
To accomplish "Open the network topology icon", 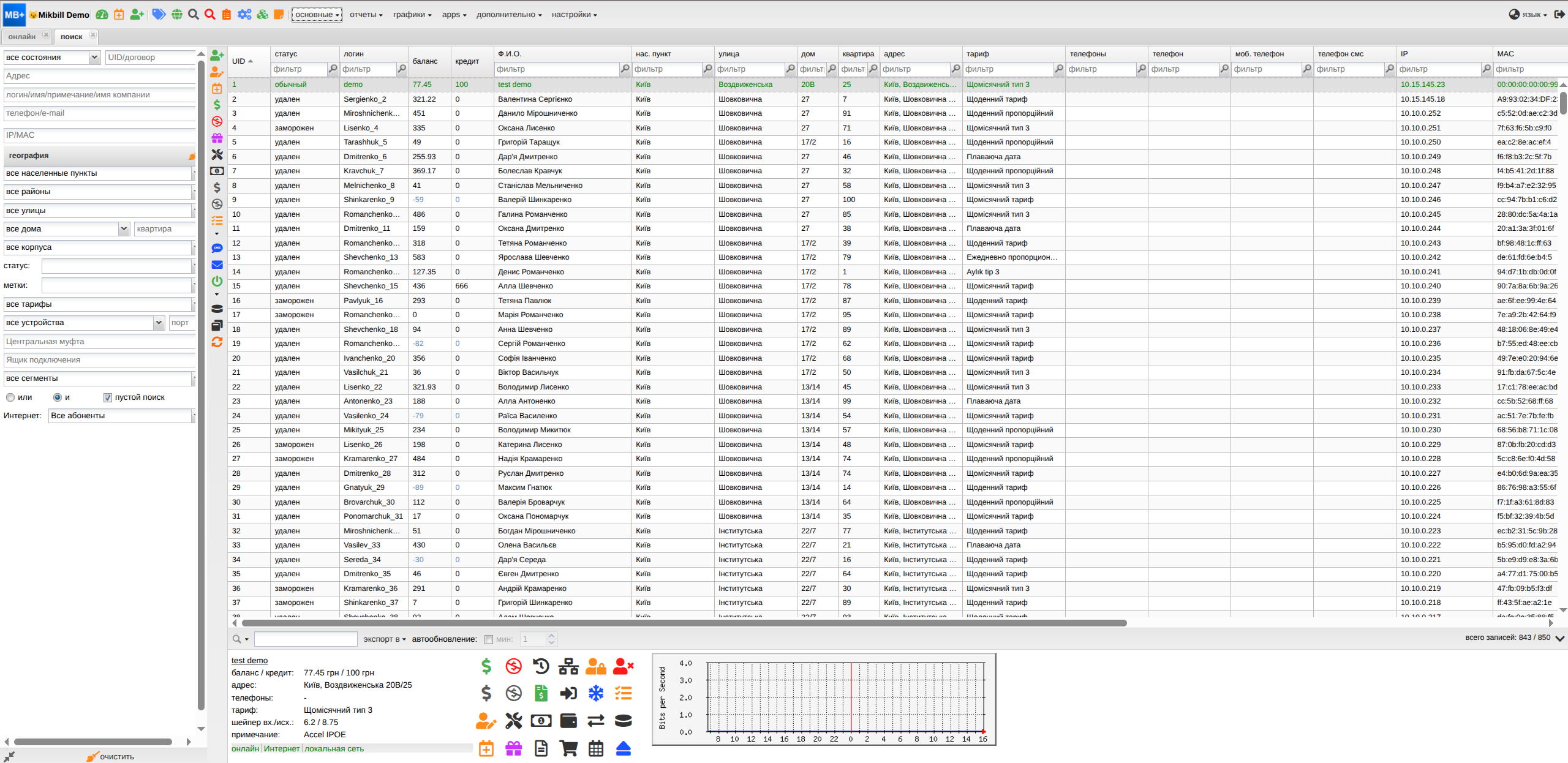I will (x=568, y=666).
